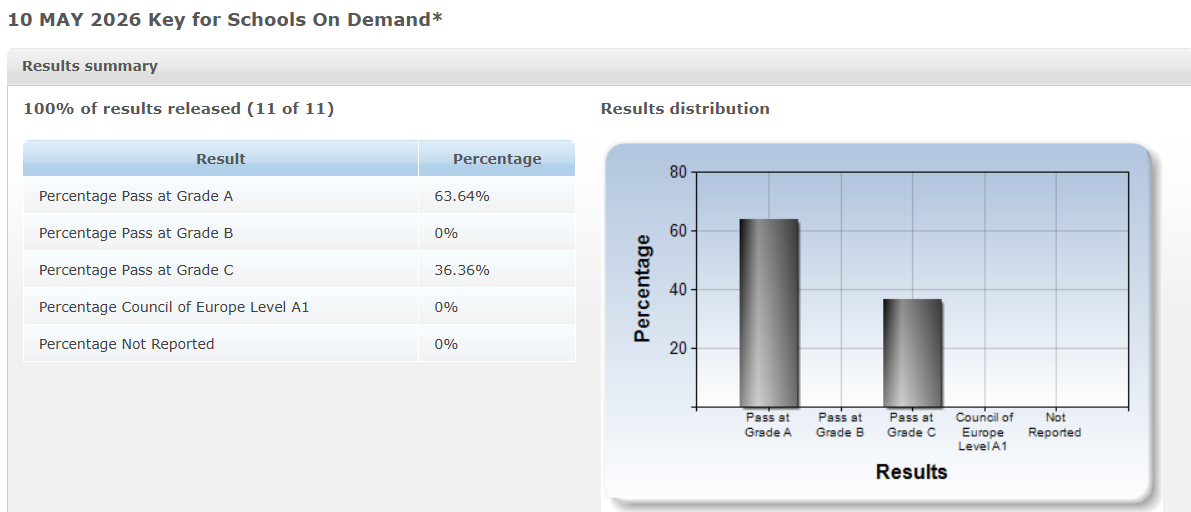The height and width of the screenshot is (512, 1191).
Task: Click the 36.36% value cell
Action: click(x=497, y=270)
